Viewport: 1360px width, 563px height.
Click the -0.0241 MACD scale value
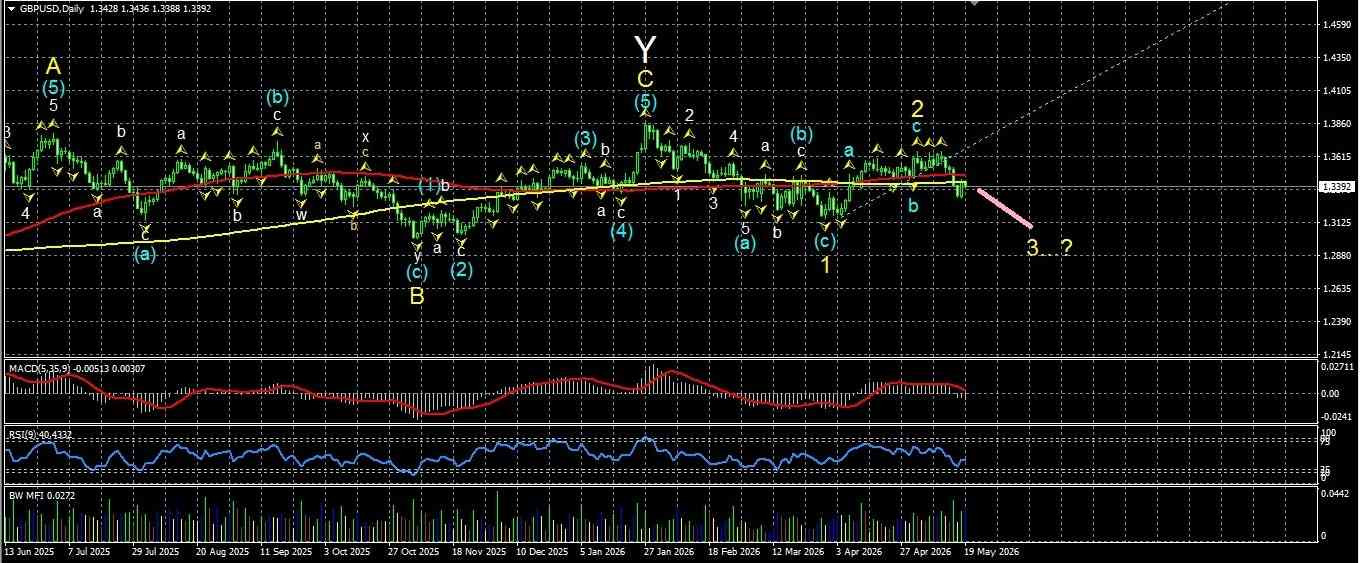(x=1337, y=417)
